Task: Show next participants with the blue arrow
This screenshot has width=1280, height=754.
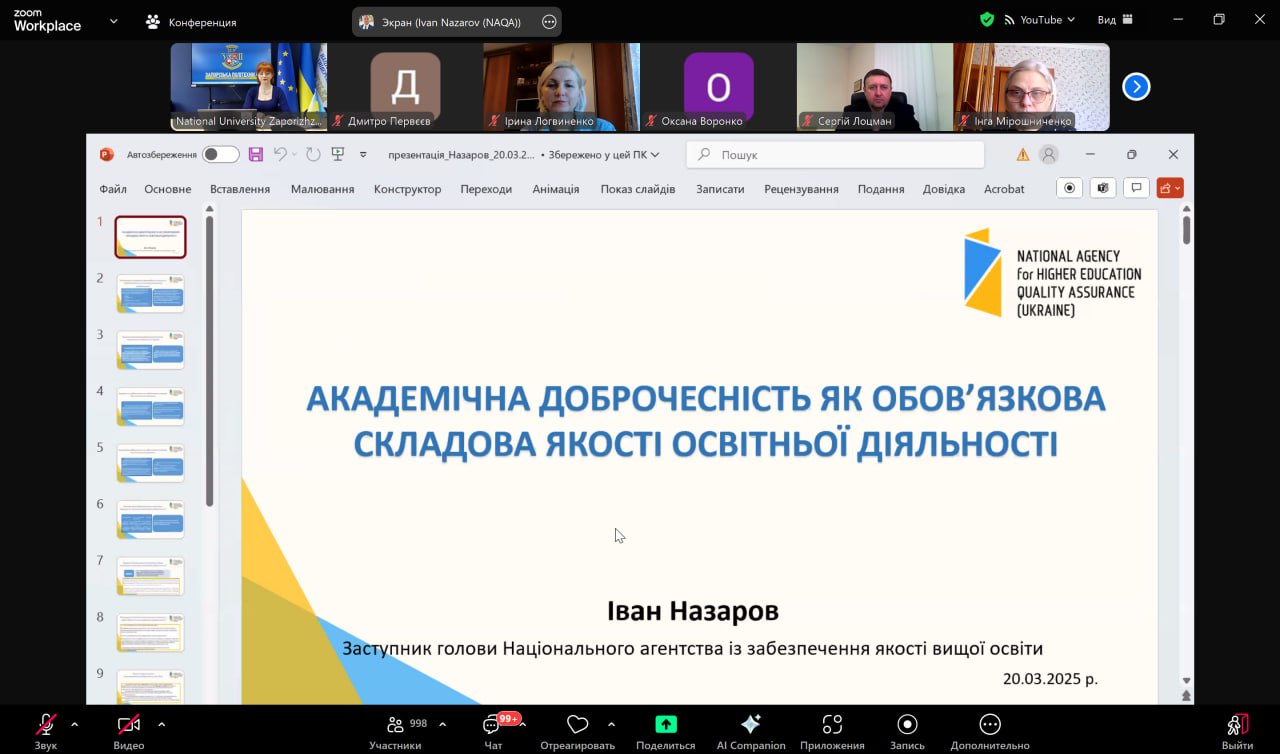Action: coord(1136,87)
